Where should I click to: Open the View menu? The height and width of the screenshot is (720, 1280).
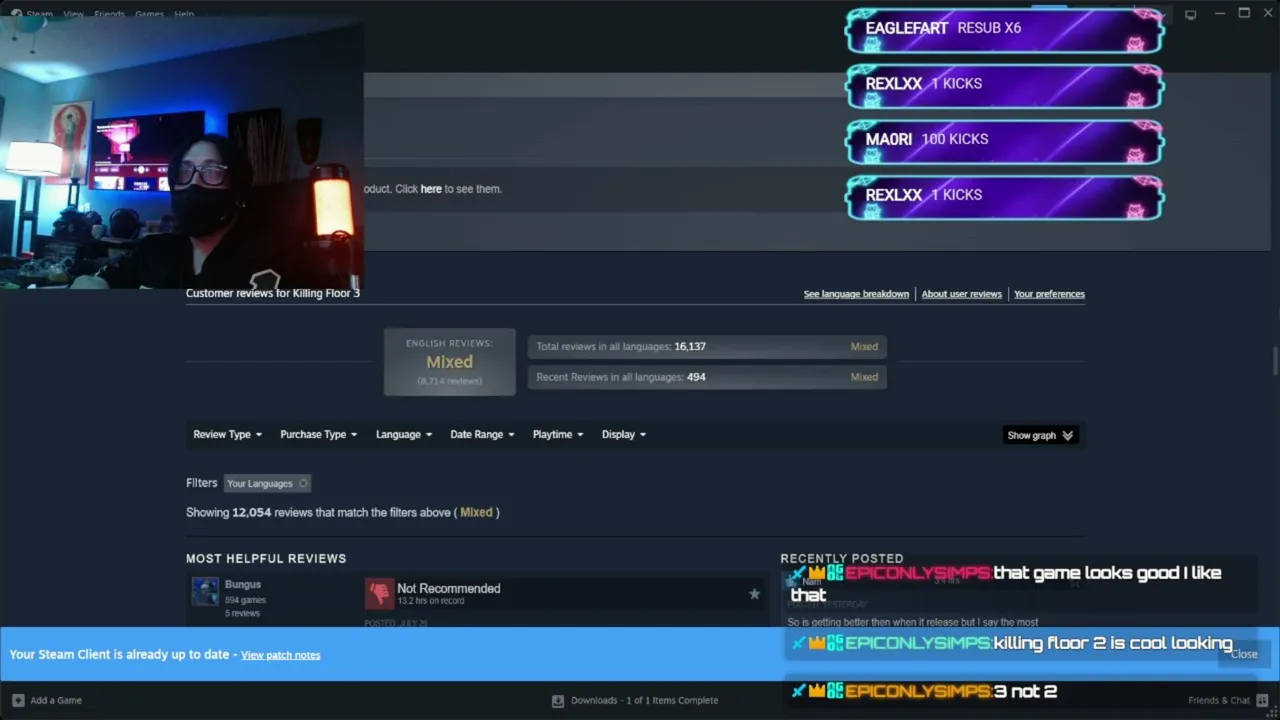click(74, 14)
